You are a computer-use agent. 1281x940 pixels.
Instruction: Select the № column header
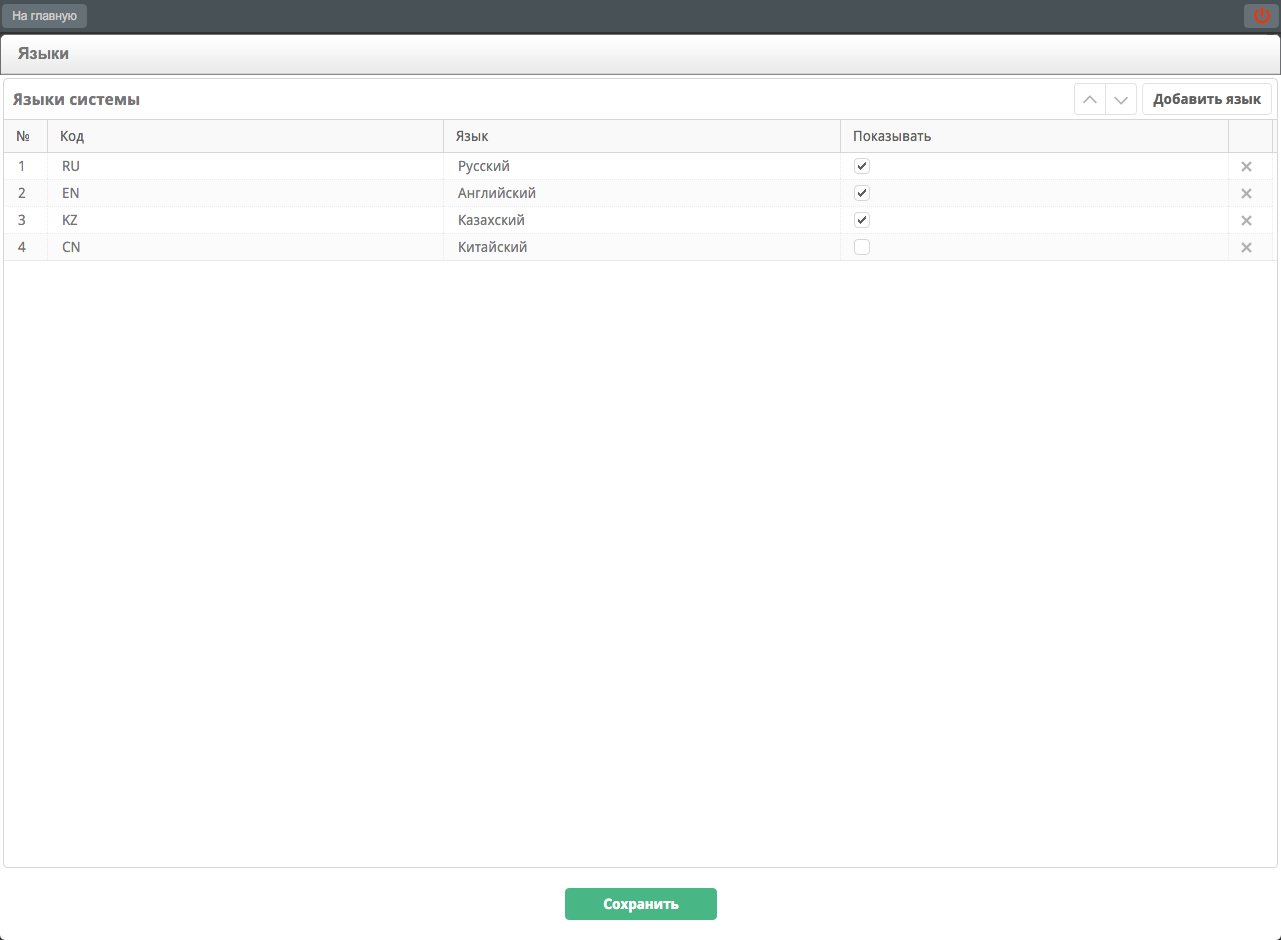pos(25,136)
